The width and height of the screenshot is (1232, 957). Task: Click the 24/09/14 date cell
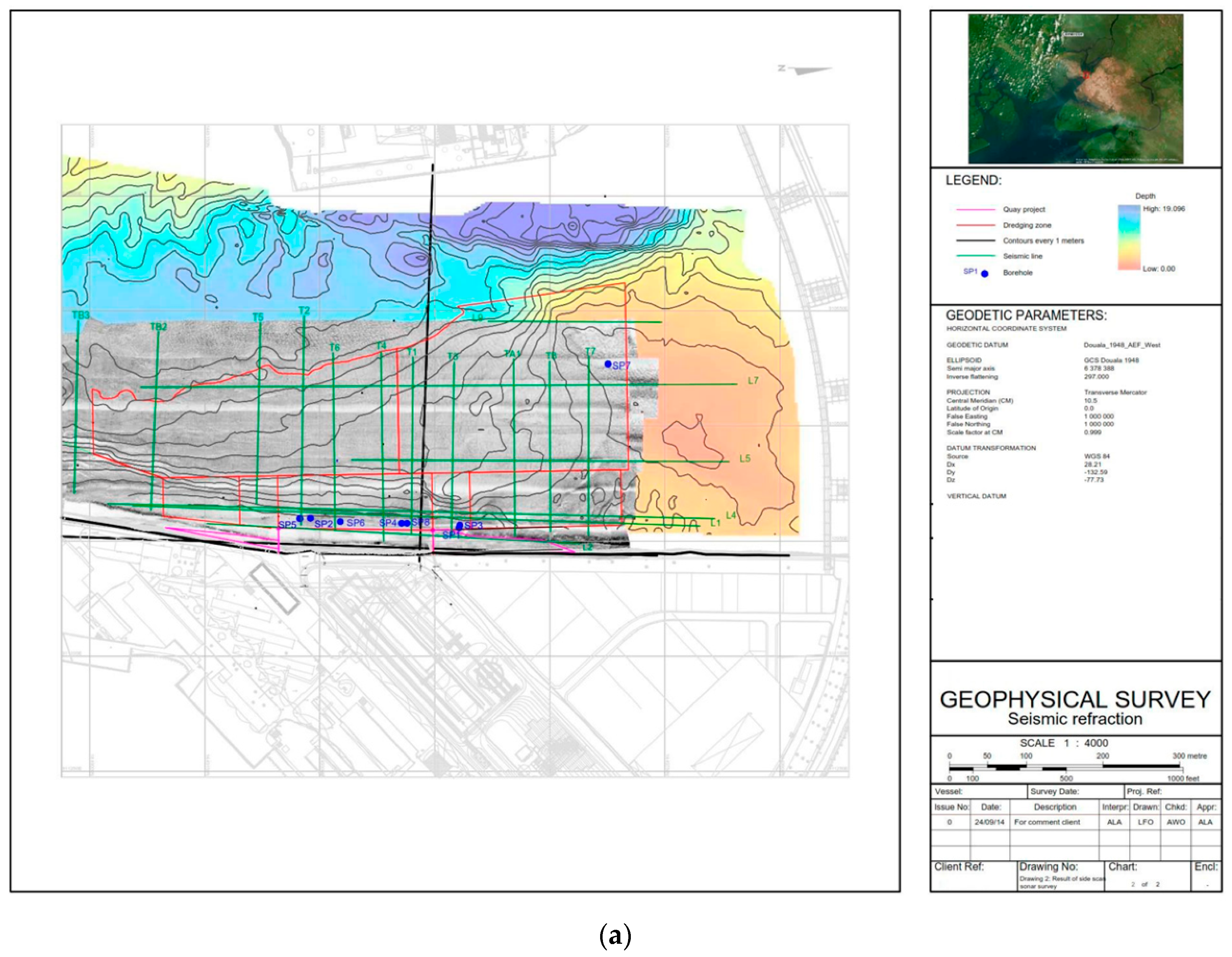point(989,822)
